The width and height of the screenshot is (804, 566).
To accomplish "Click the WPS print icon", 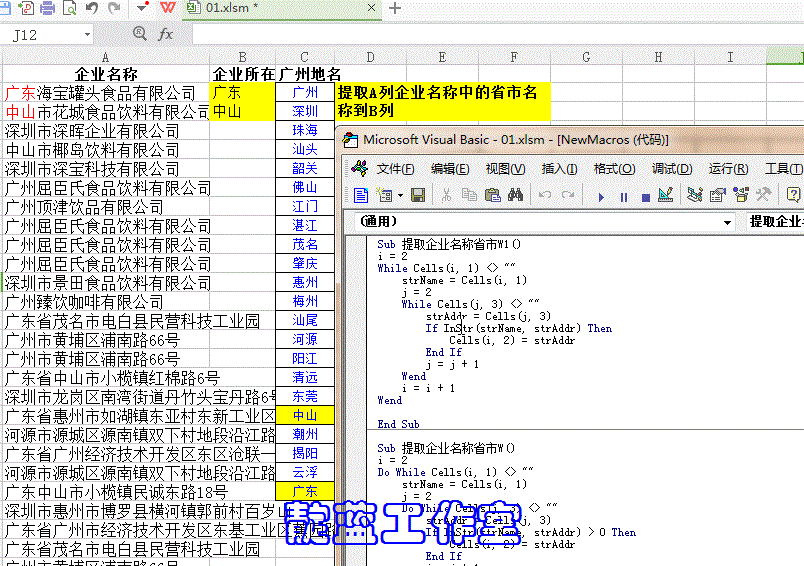I will pos(47,8).
